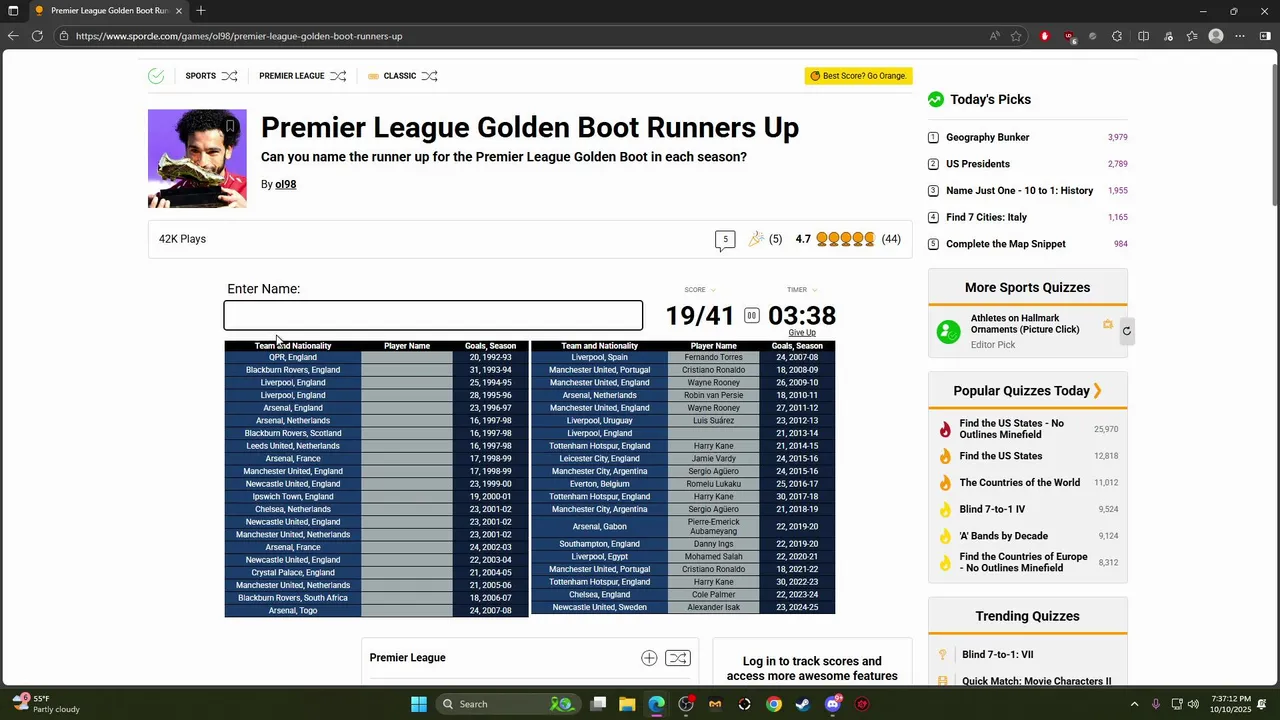
Task: Click the browser address bar URL
Action: click(239, 36)
